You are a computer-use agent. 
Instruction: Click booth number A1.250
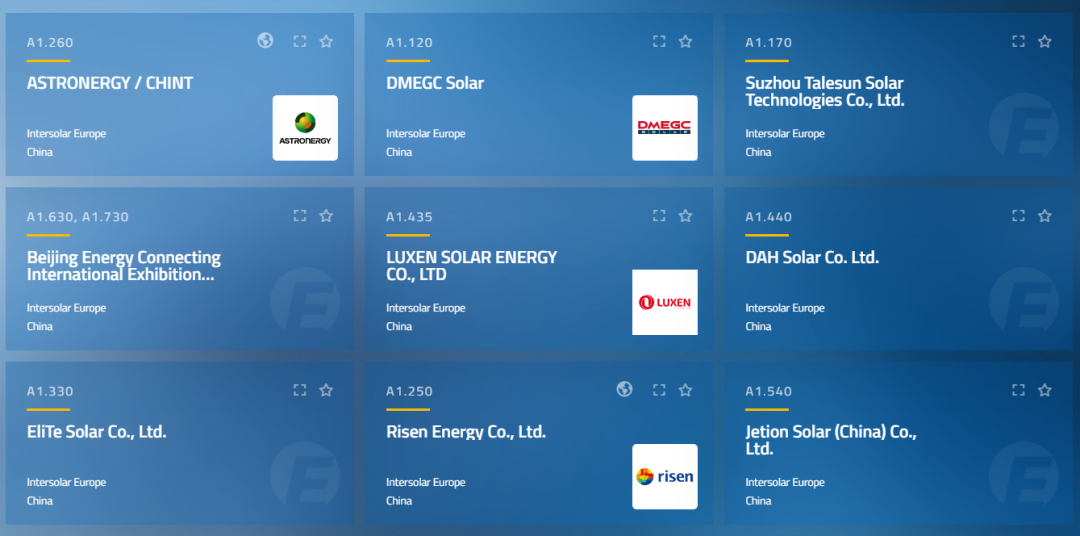coord(409,391)
